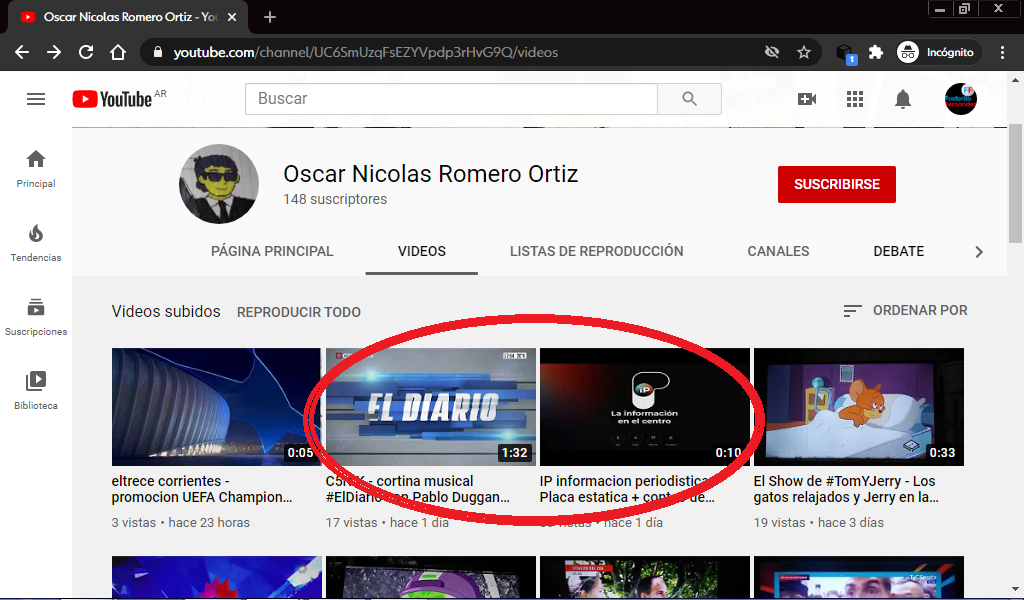The width and height of the screenshot is (1024, 600).
Task: Expand the Videos subidos selector
Action: [166, 311]
